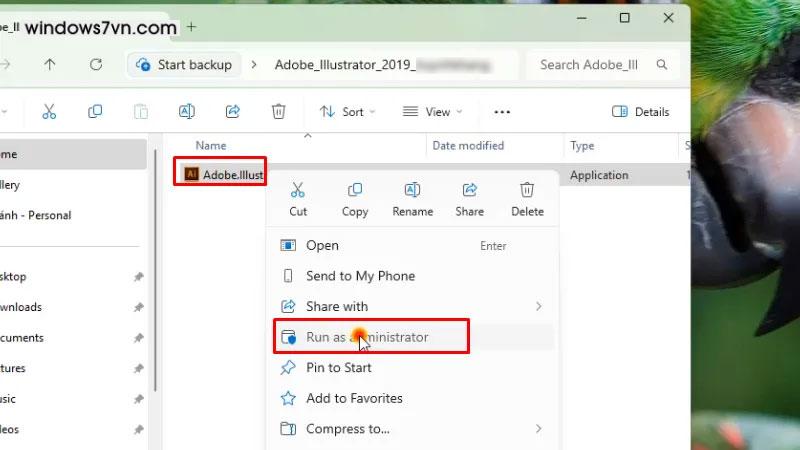Toggle the Details pane button
The width and height of the screenshot is (800, 450).
(640, 112)
